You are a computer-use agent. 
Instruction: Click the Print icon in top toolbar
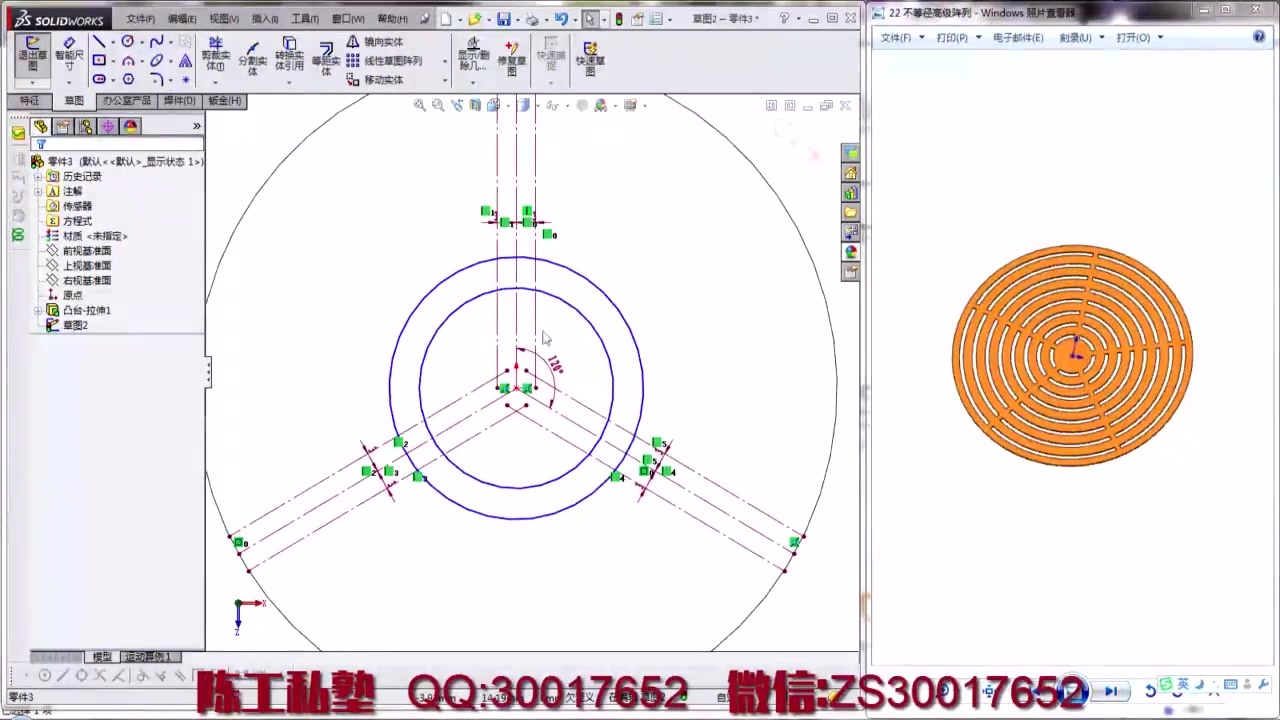[x=532, y=19]
